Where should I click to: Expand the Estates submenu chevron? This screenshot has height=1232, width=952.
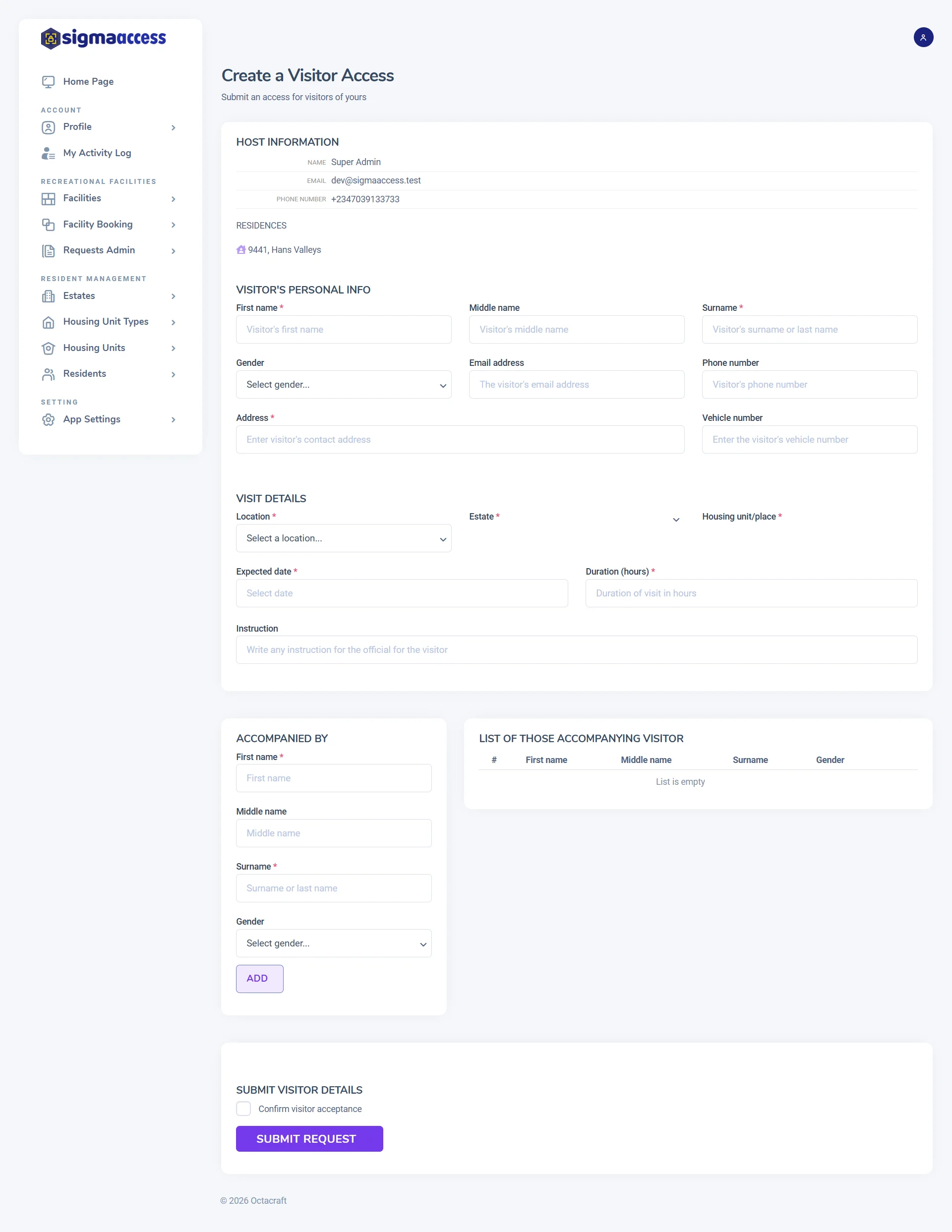pos(173,296)
